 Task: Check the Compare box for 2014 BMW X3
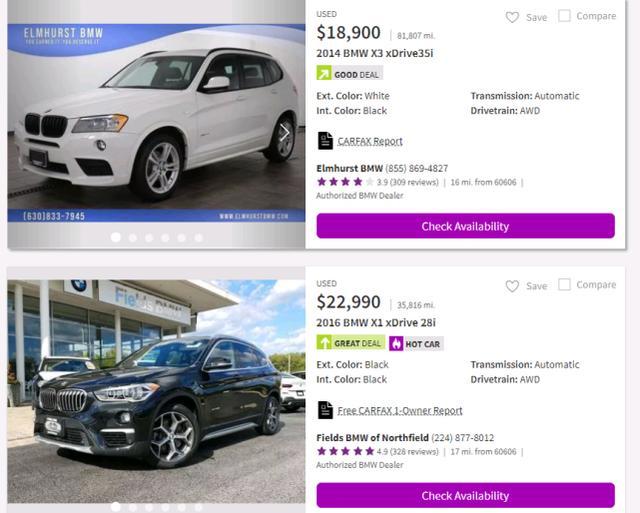[565, 16]
